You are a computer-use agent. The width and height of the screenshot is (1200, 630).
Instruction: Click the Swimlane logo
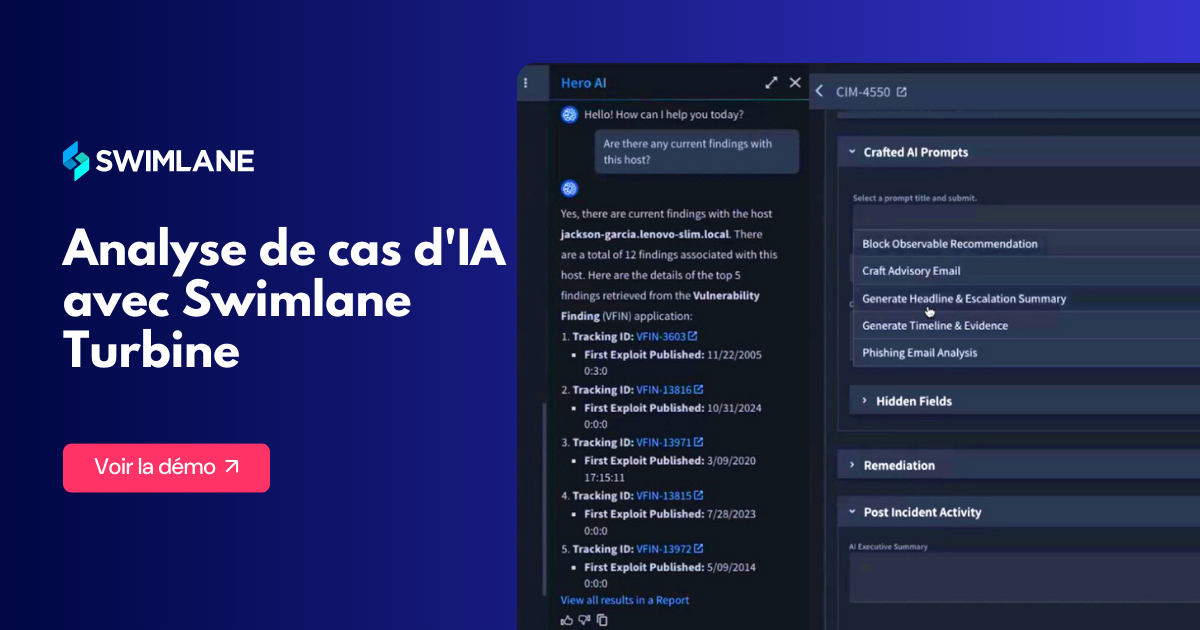tap(158, 161)
